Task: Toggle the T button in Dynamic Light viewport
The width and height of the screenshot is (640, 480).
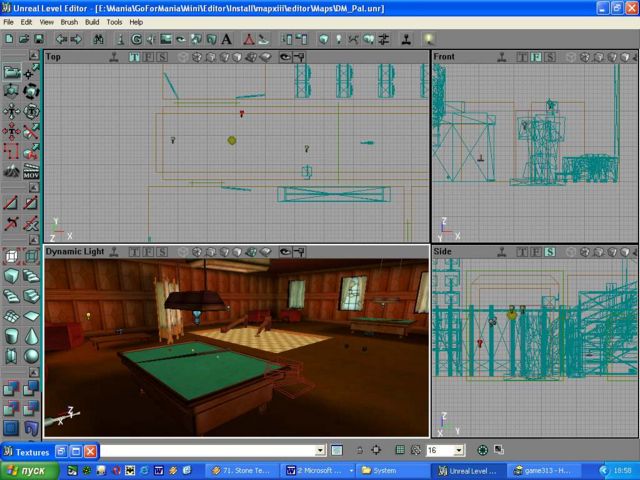Action: tap(134, 252)
